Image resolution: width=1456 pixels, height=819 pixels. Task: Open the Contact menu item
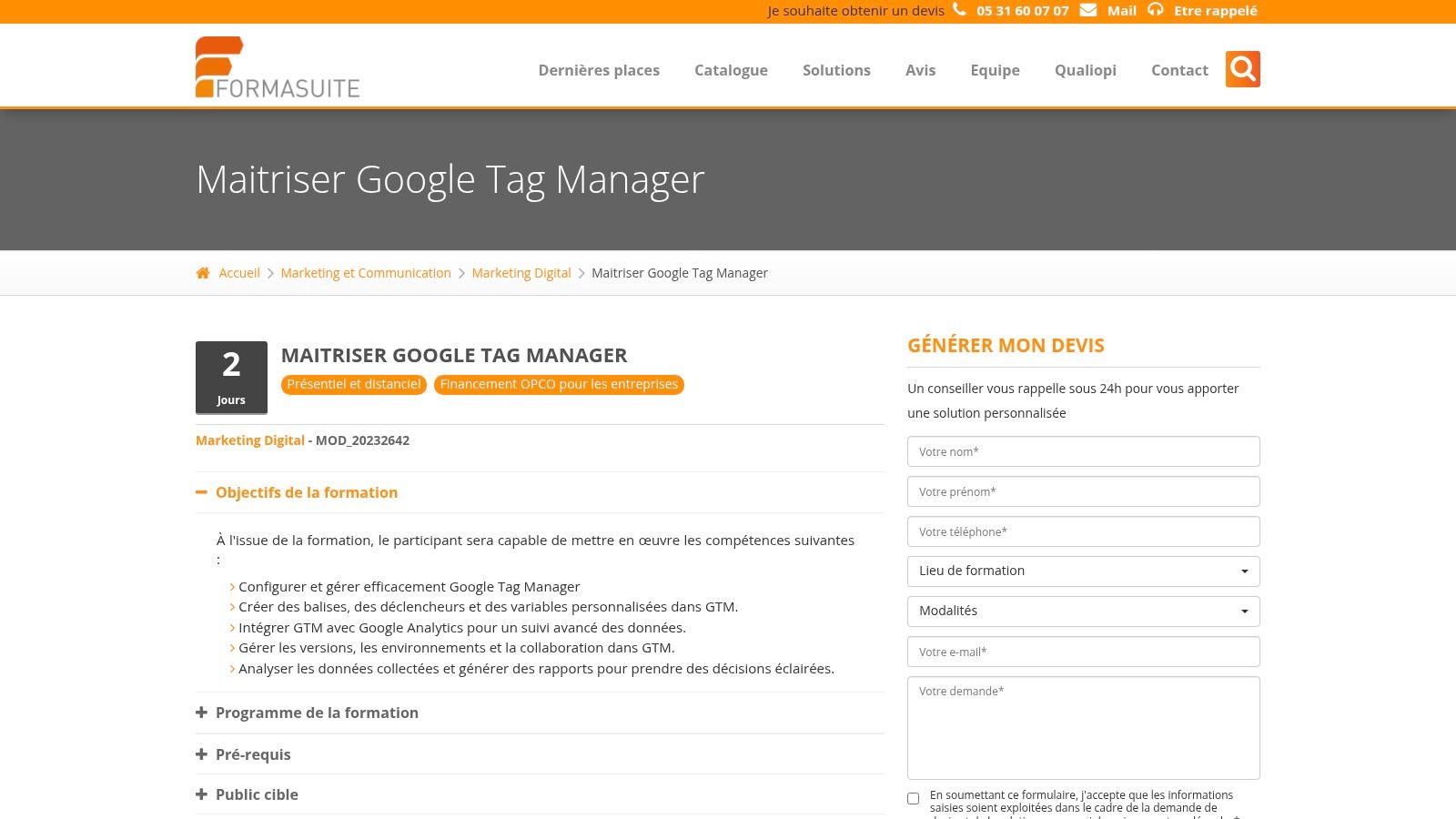pos(1179,70)
